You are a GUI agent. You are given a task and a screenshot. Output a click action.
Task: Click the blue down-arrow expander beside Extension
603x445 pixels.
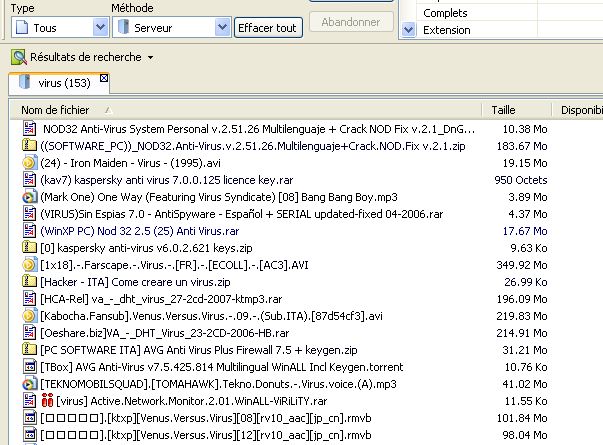click(x=408, y=30)
